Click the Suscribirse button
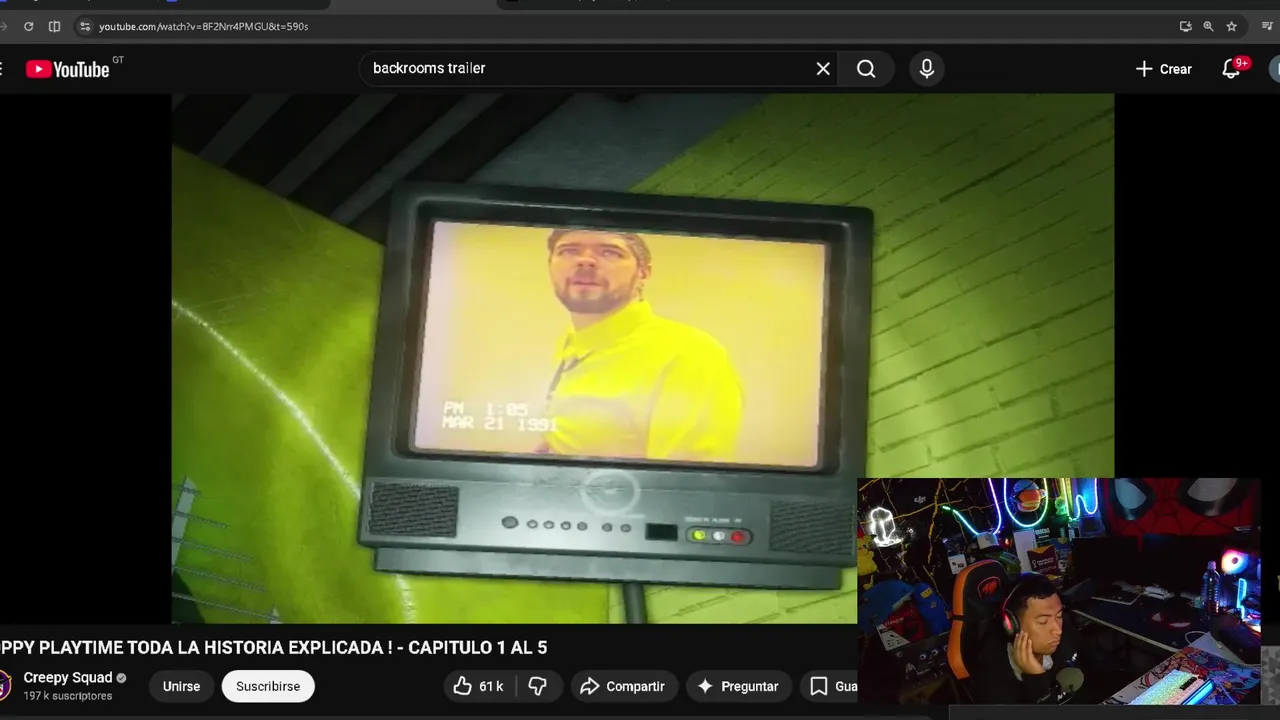 click(268, 686)
